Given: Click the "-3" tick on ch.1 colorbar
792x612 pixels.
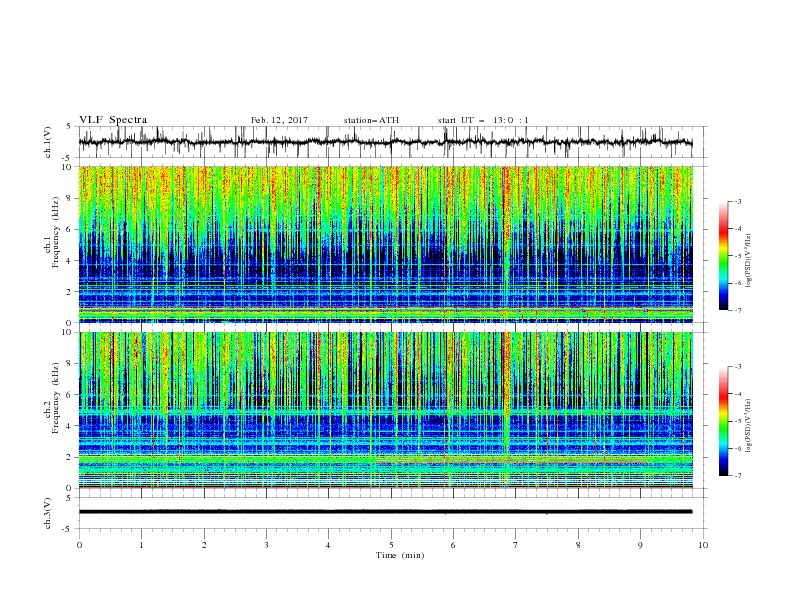Looking at the screenshot, I should coord(737,201).
